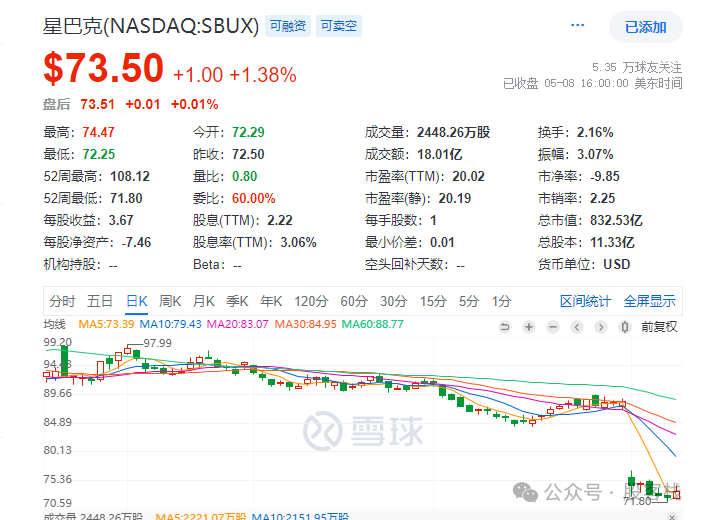This screenshot has height=520, width=704.
Task: Click the 换手 value 2.16%
Action: click(x=595, y=132)
